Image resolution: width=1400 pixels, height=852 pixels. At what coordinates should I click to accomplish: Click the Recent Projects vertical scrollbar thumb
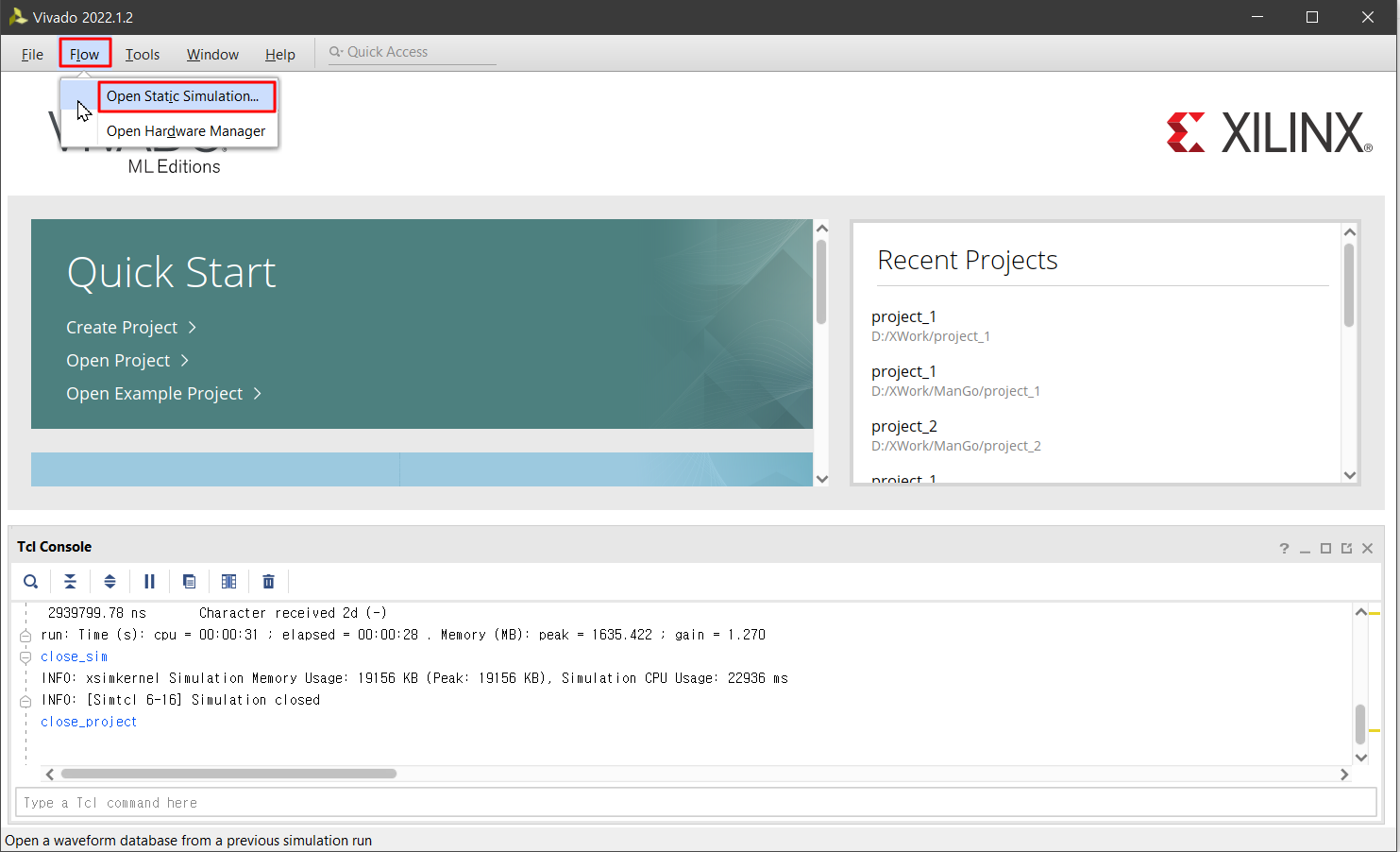1349,285
